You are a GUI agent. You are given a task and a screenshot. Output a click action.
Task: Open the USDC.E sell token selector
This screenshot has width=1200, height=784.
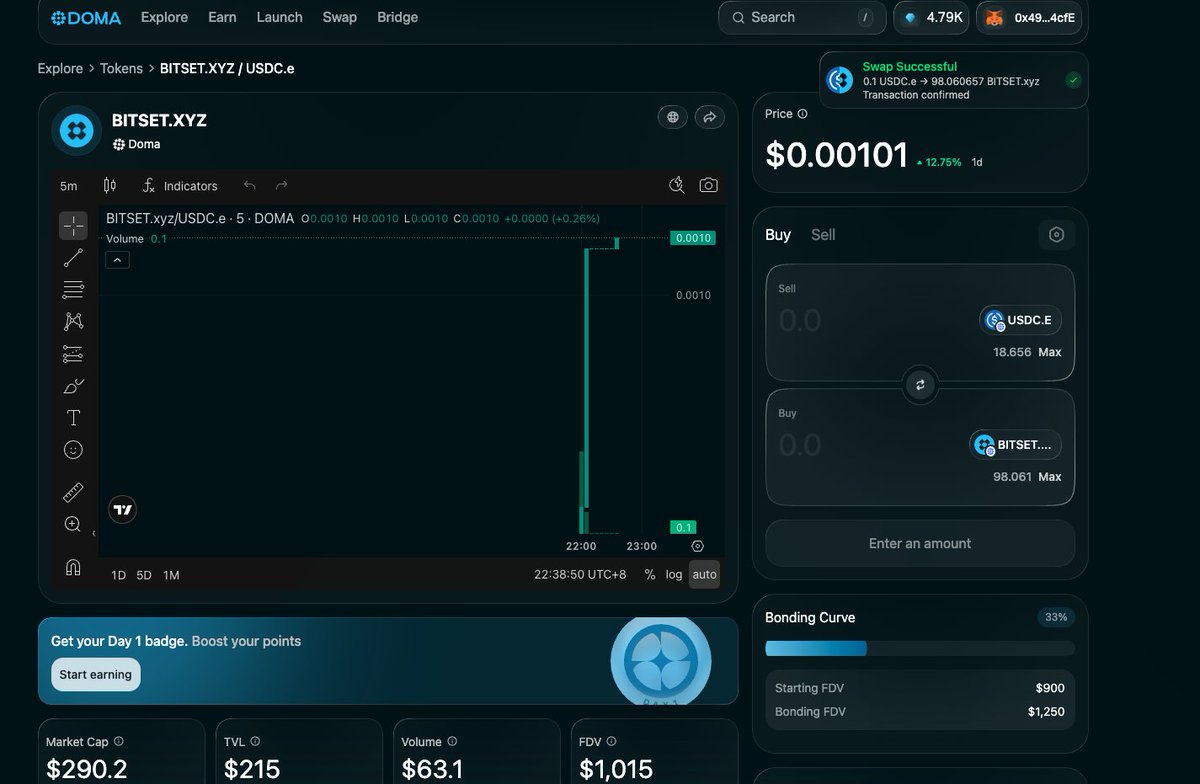tap(1020, 320)
